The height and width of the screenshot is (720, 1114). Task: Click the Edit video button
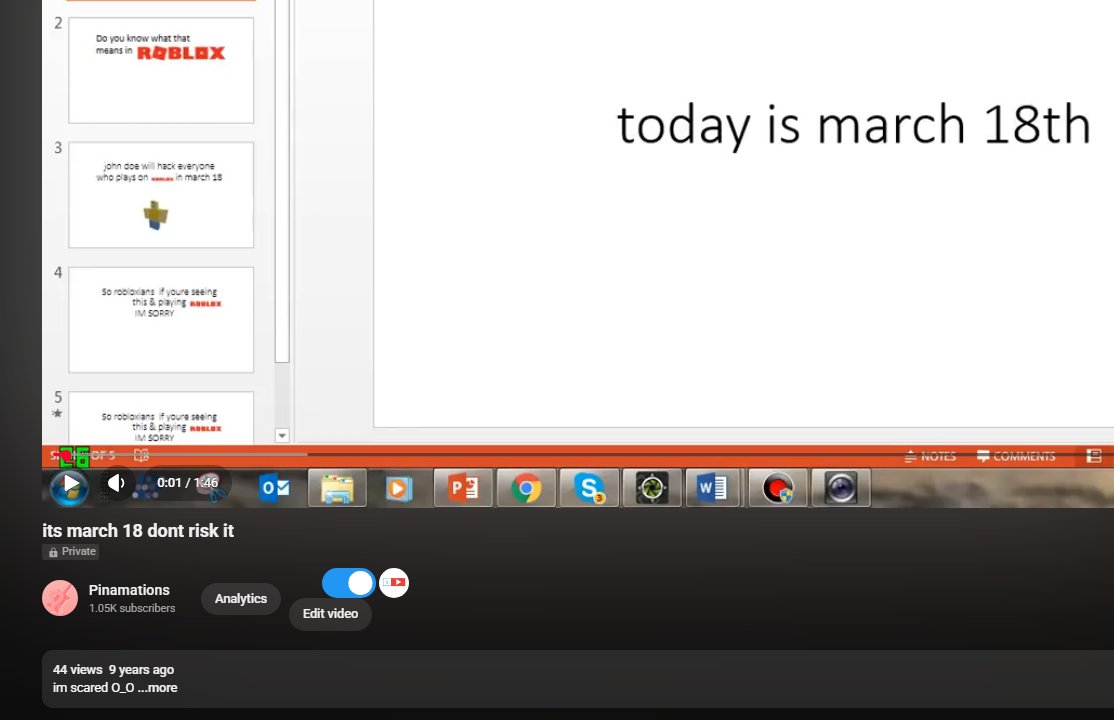pos(330,613)
